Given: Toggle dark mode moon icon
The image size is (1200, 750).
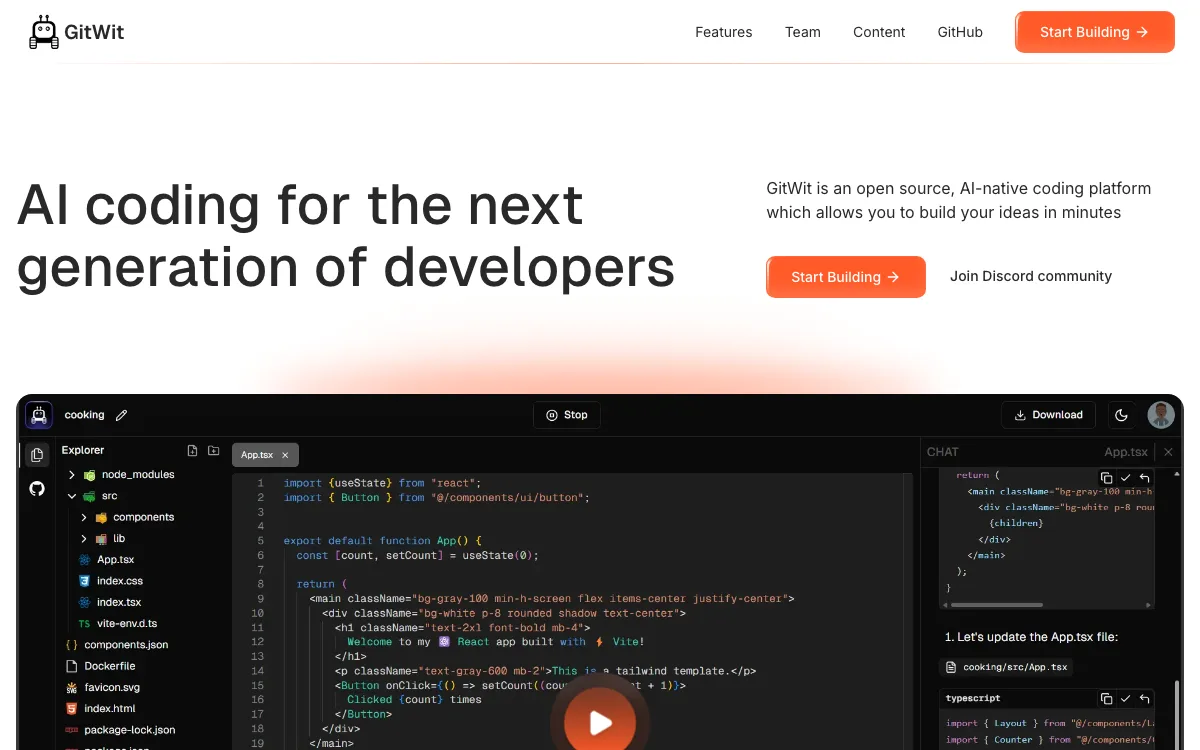Looking at the screenshot, I should point(1122,415).
